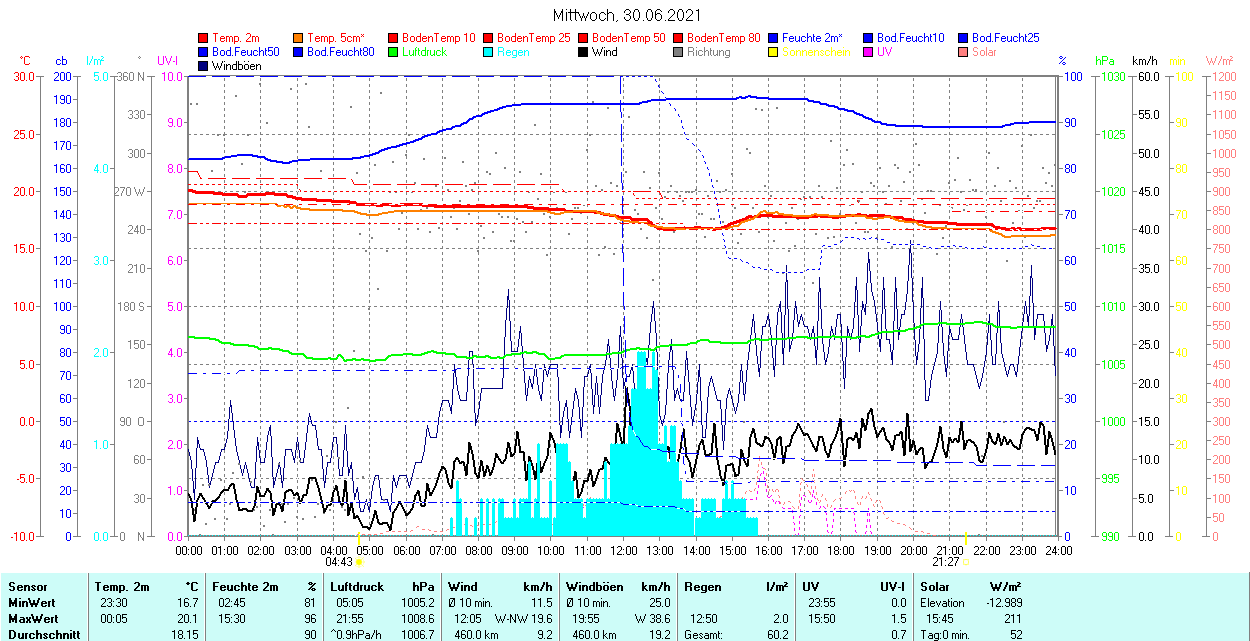Click the Windböen legend swatch
The height and width of the screenshot is (641, 1250).
(204, 66)
